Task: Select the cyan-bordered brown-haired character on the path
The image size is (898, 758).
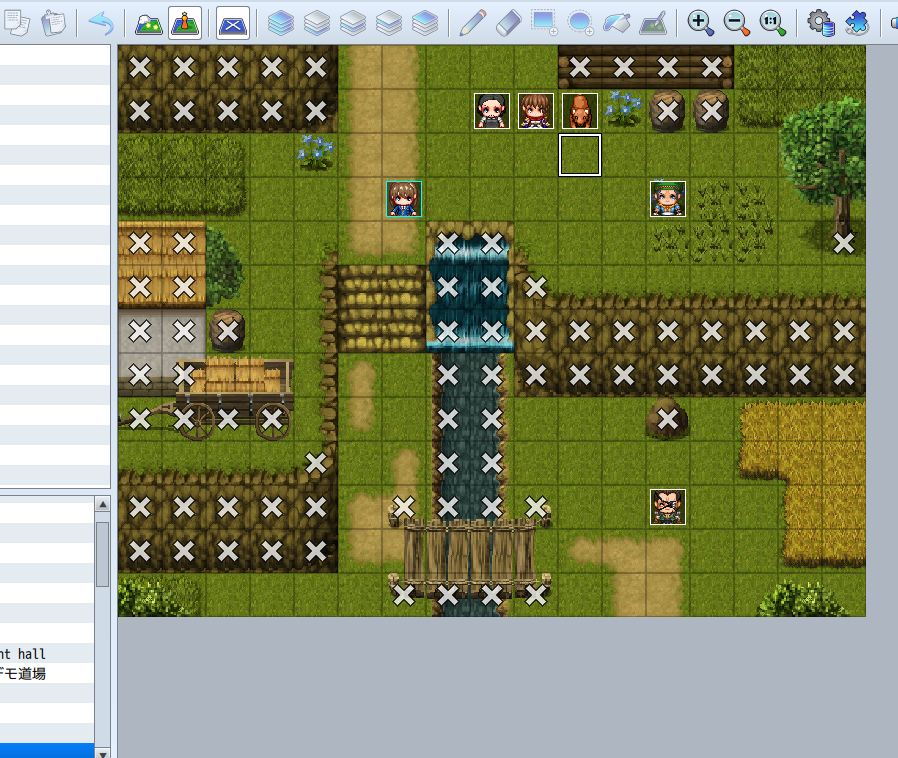Action: coord(404,199)
